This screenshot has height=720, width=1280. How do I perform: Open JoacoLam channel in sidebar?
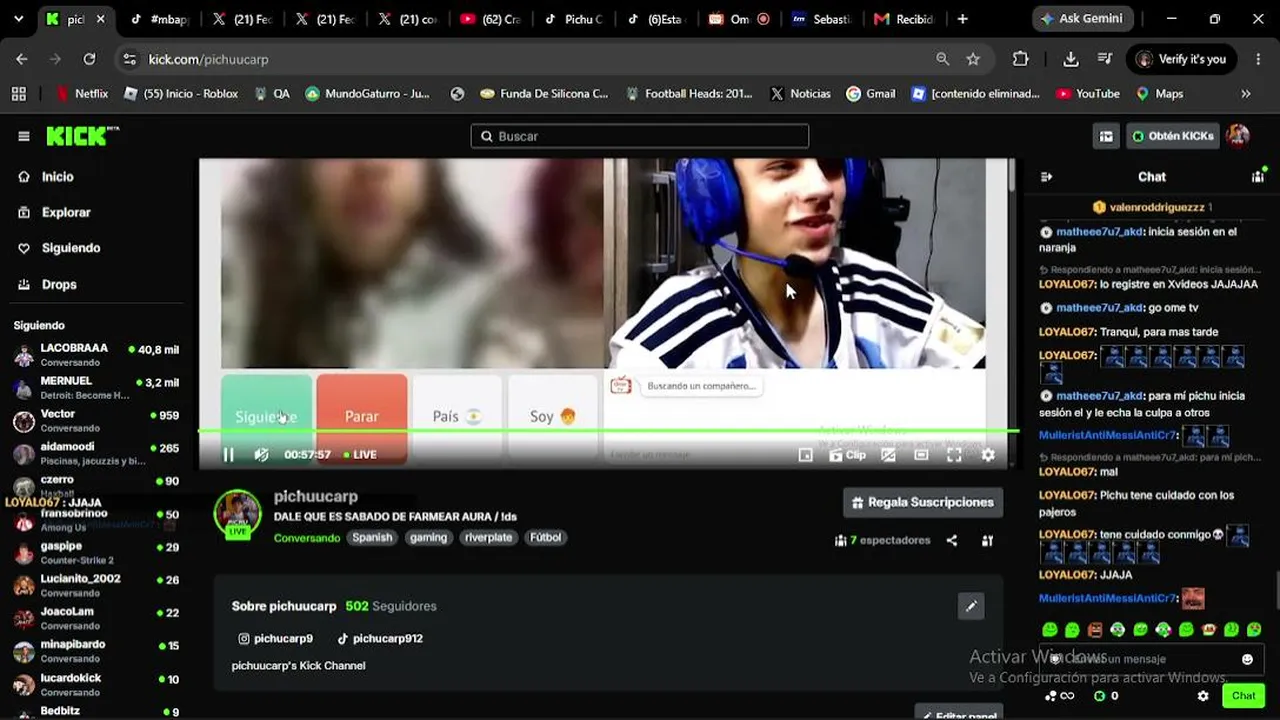96,619
